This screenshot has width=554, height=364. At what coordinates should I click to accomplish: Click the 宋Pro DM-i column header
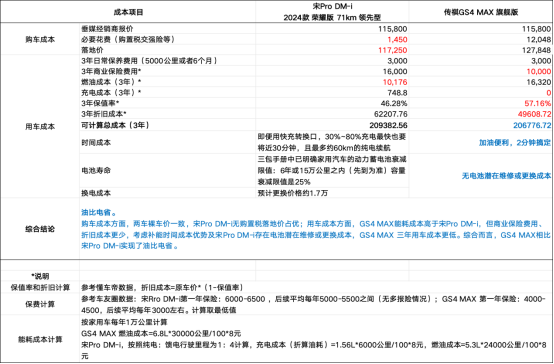pyautogui.click(x=332, y=12)
